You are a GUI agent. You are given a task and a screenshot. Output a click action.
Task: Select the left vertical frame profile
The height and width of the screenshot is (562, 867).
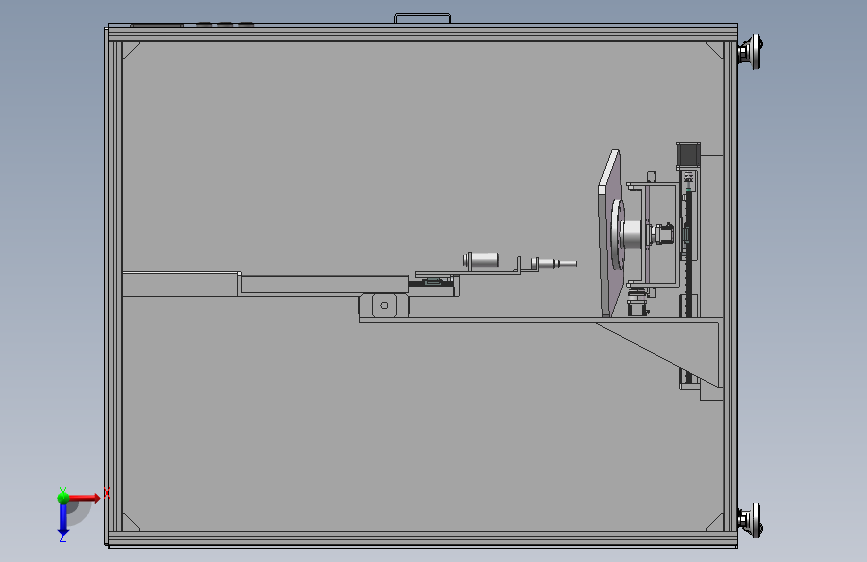point(114,286)
